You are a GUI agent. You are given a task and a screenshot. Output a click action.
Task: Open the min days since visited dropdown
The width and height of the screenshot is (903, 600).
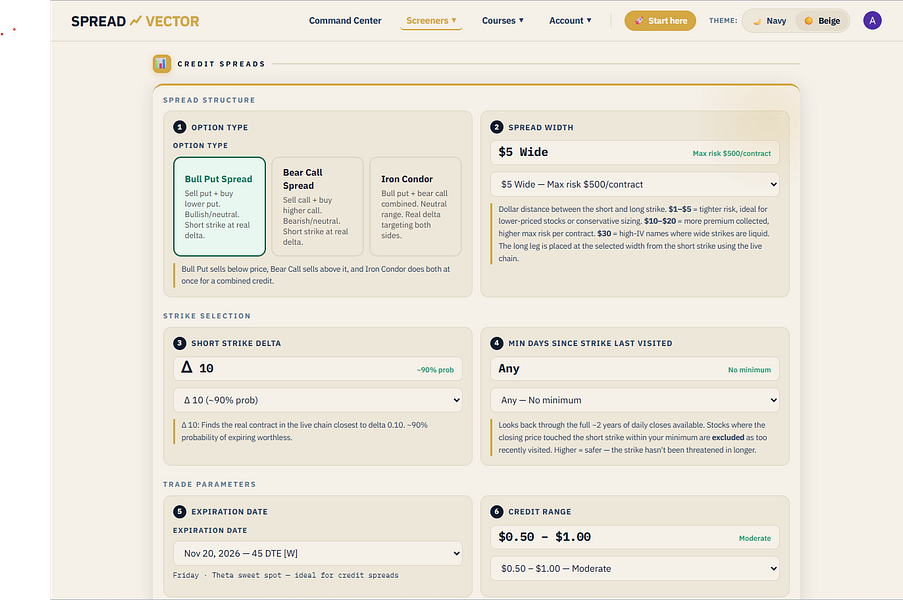tap(635, 400)
